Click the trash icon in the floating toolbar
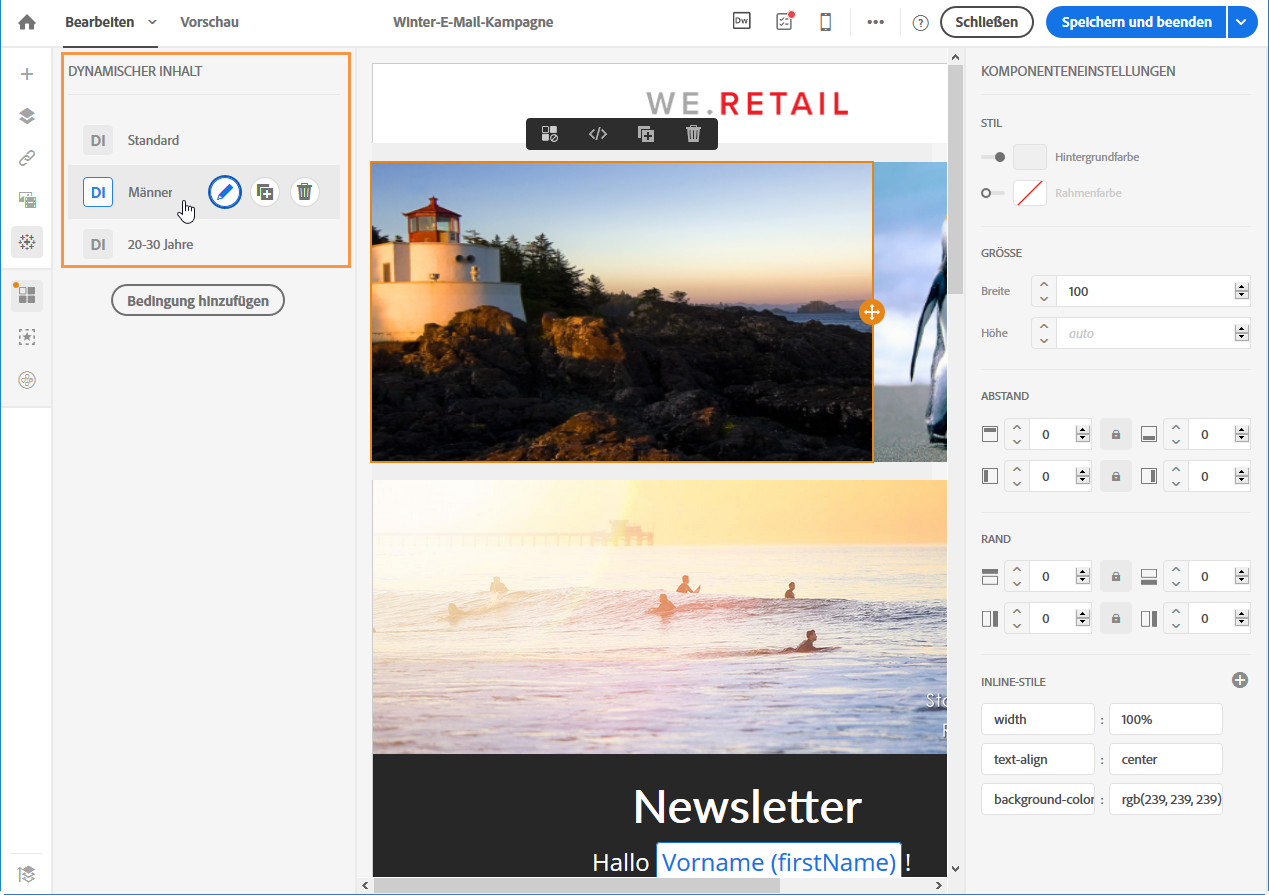 (x=693, y=134)
